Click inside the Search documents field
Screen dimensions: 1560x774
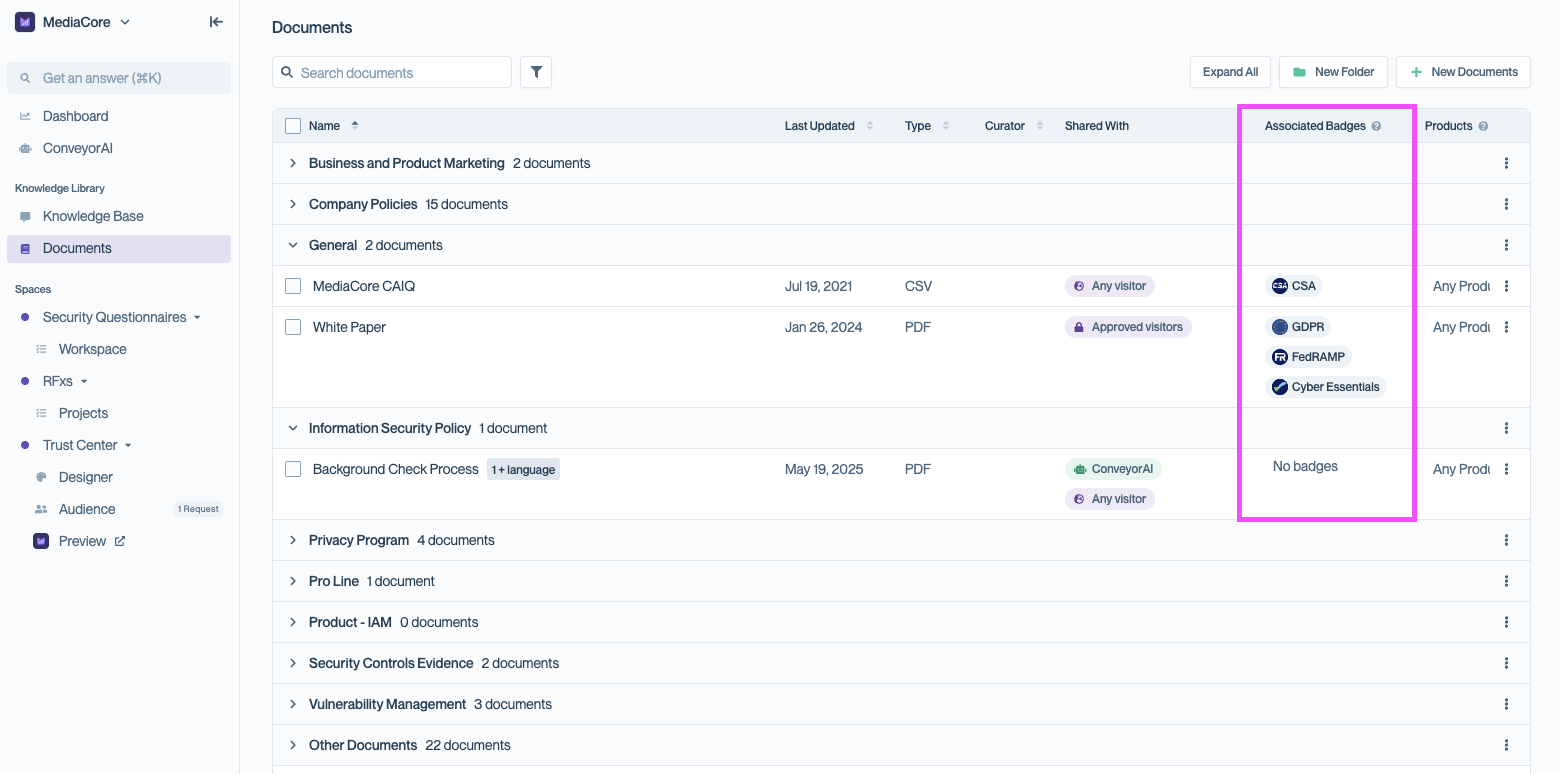(x=390, y=72)
